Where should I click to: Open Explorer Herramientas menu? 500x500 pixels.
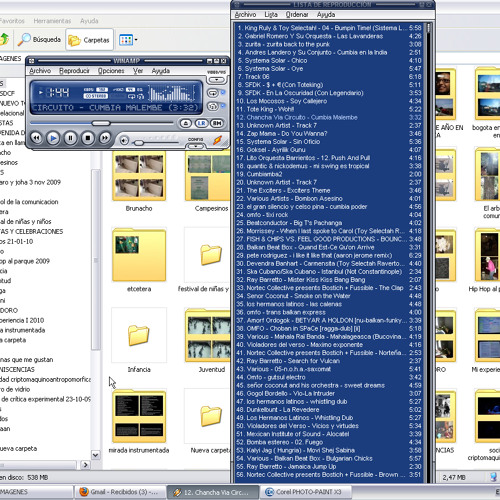point(52,21)
